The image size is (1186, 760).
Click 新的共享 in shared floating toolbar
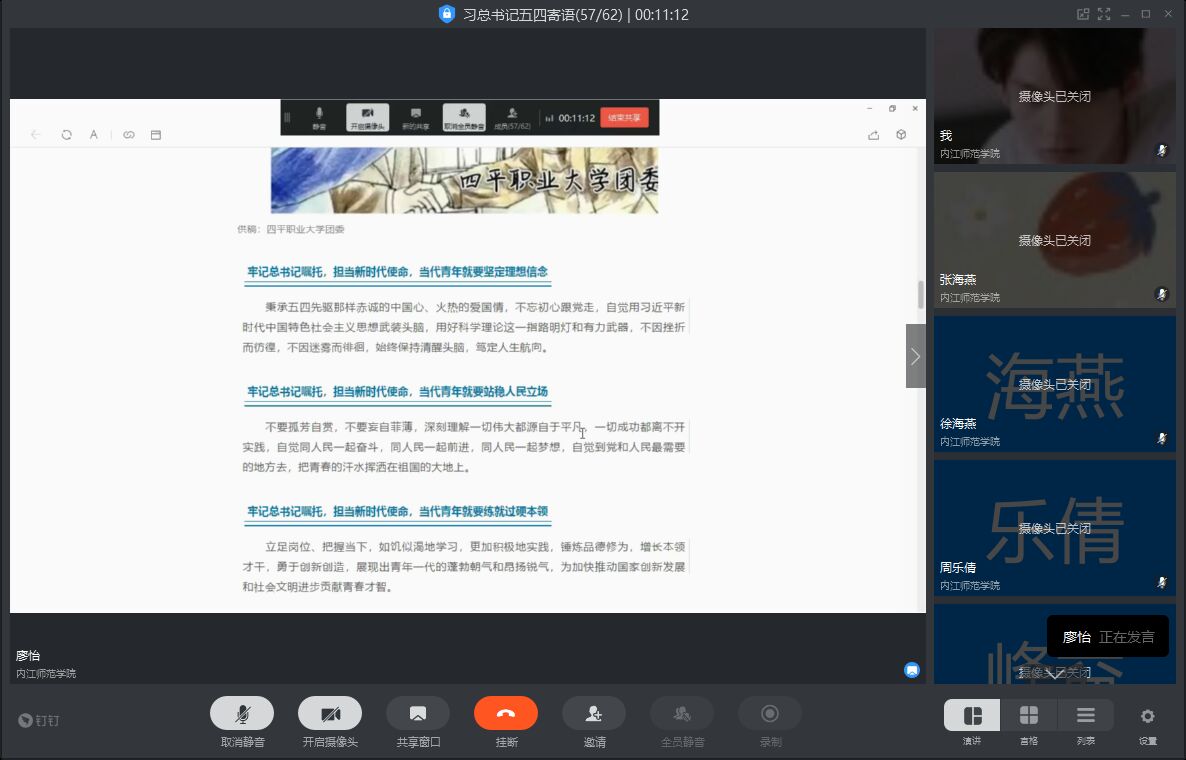[415, 118]
